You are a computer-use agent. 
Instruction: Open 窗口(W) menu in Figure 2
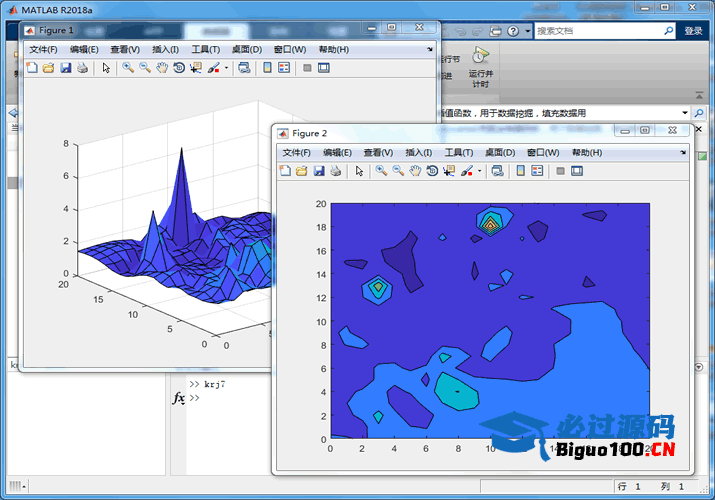[x=543, y=153]
